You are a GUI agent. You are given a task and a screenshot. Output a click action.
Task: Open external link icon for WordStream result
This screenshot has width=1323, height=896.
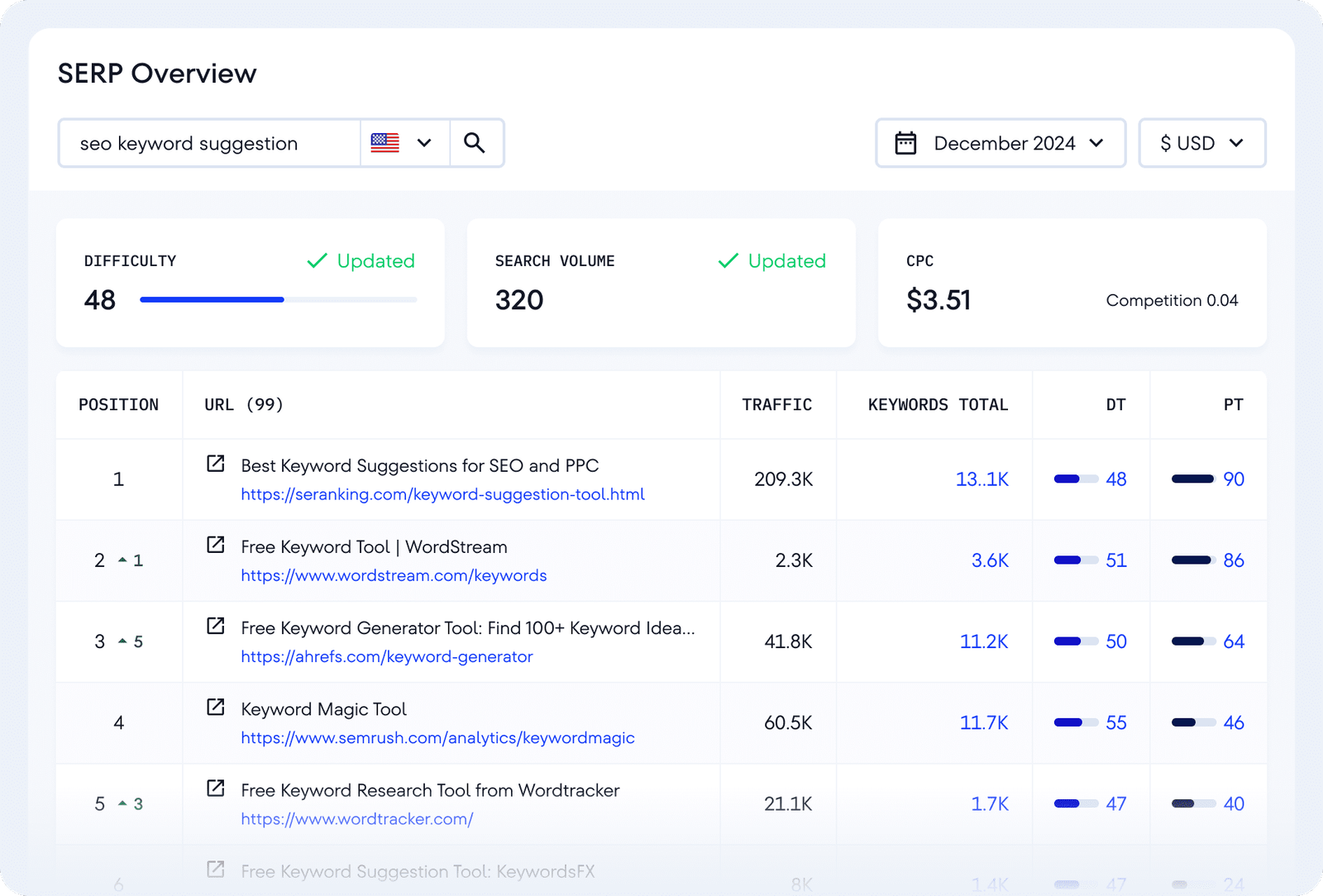(x=216, y=545)
